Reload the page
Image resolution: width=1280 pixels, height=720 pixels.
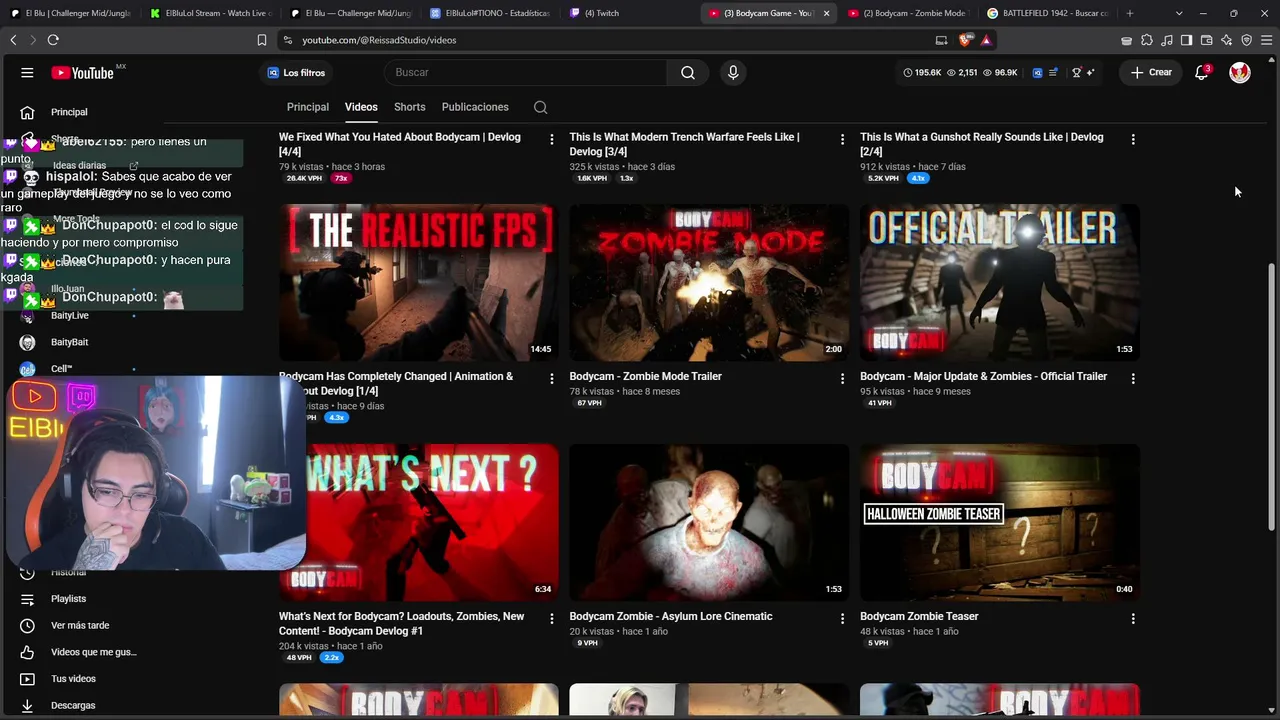(x=53, y=40)
